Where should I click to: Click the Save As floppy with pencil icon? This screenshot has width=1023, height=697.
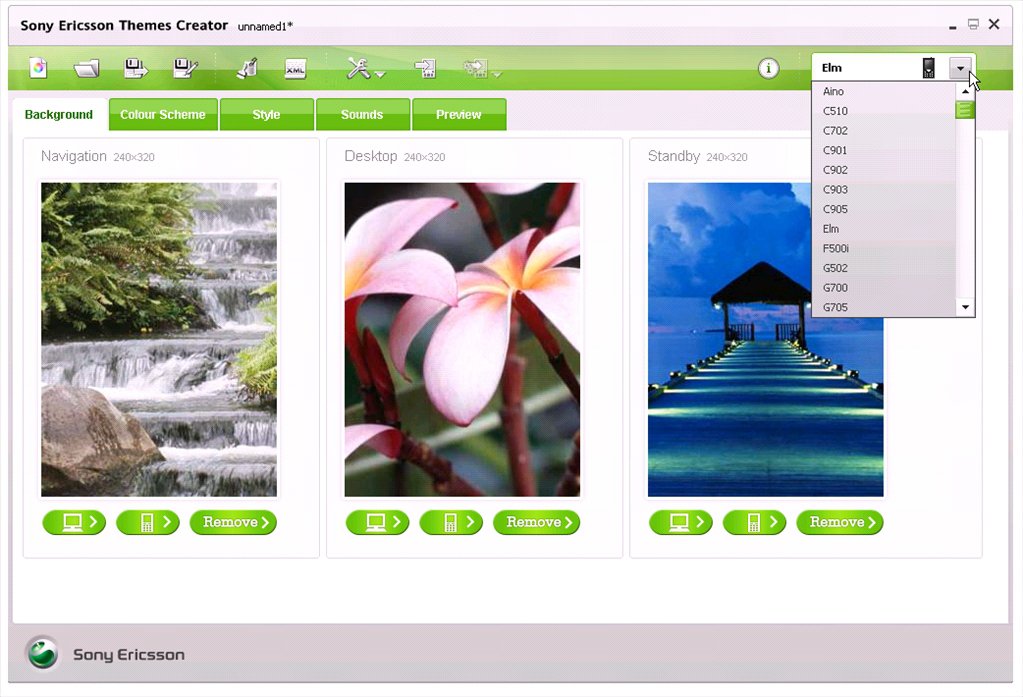(185, 68)
